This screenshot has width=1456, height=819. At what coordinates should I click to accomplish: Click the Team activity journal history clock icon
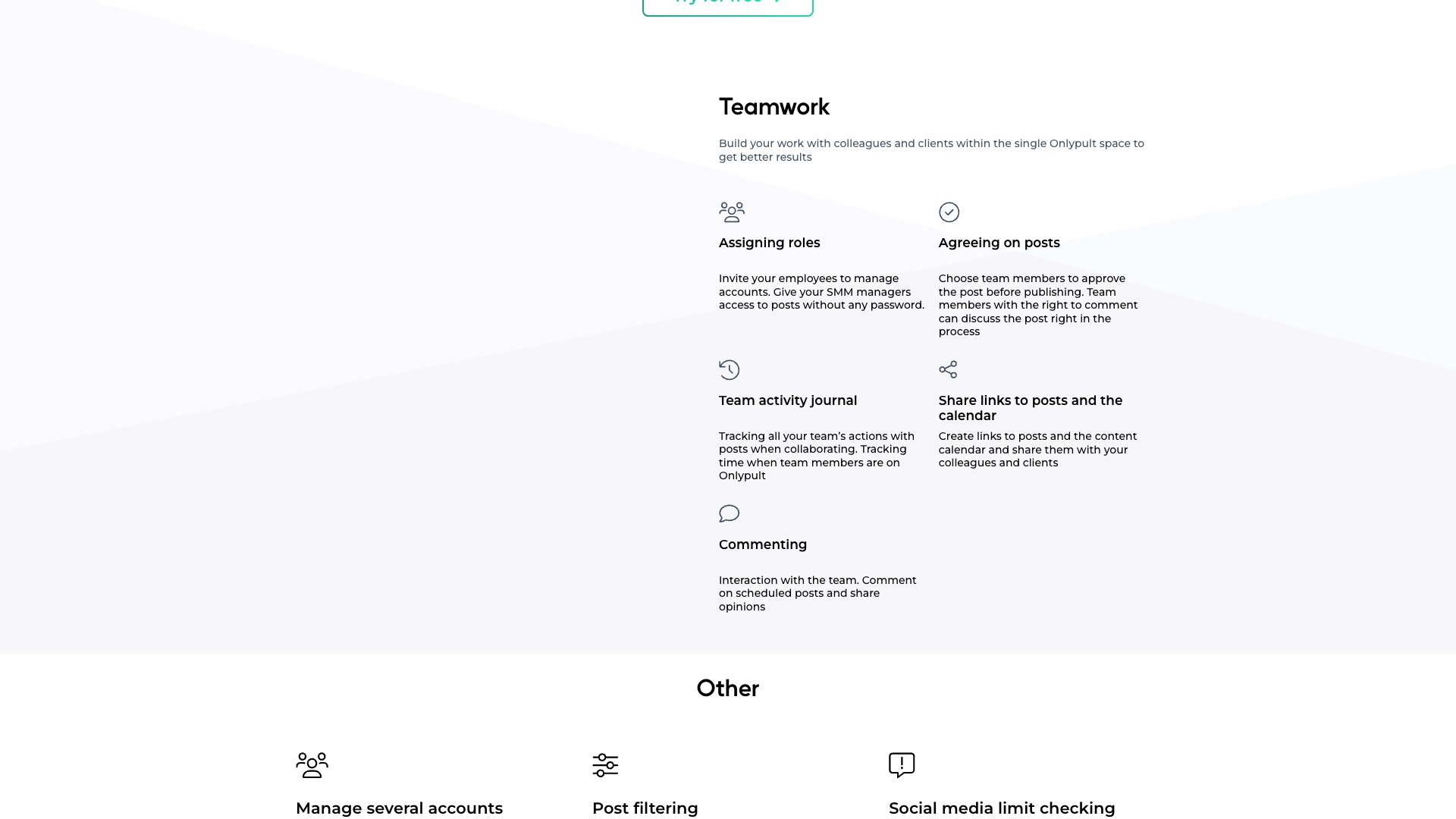click(x=730, y=370)
